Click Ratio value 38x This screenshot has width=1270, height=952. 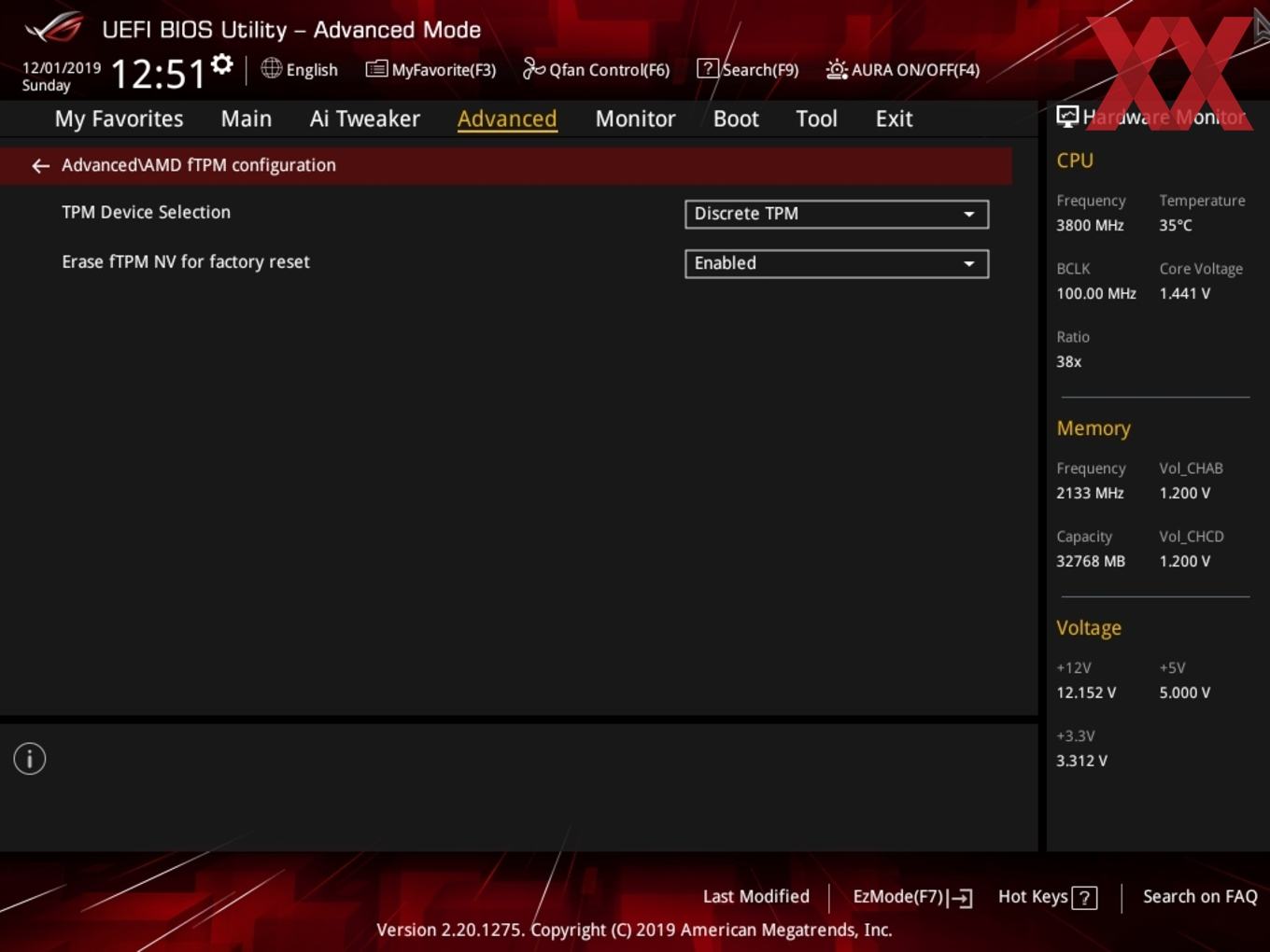[x=1069, y=361]
